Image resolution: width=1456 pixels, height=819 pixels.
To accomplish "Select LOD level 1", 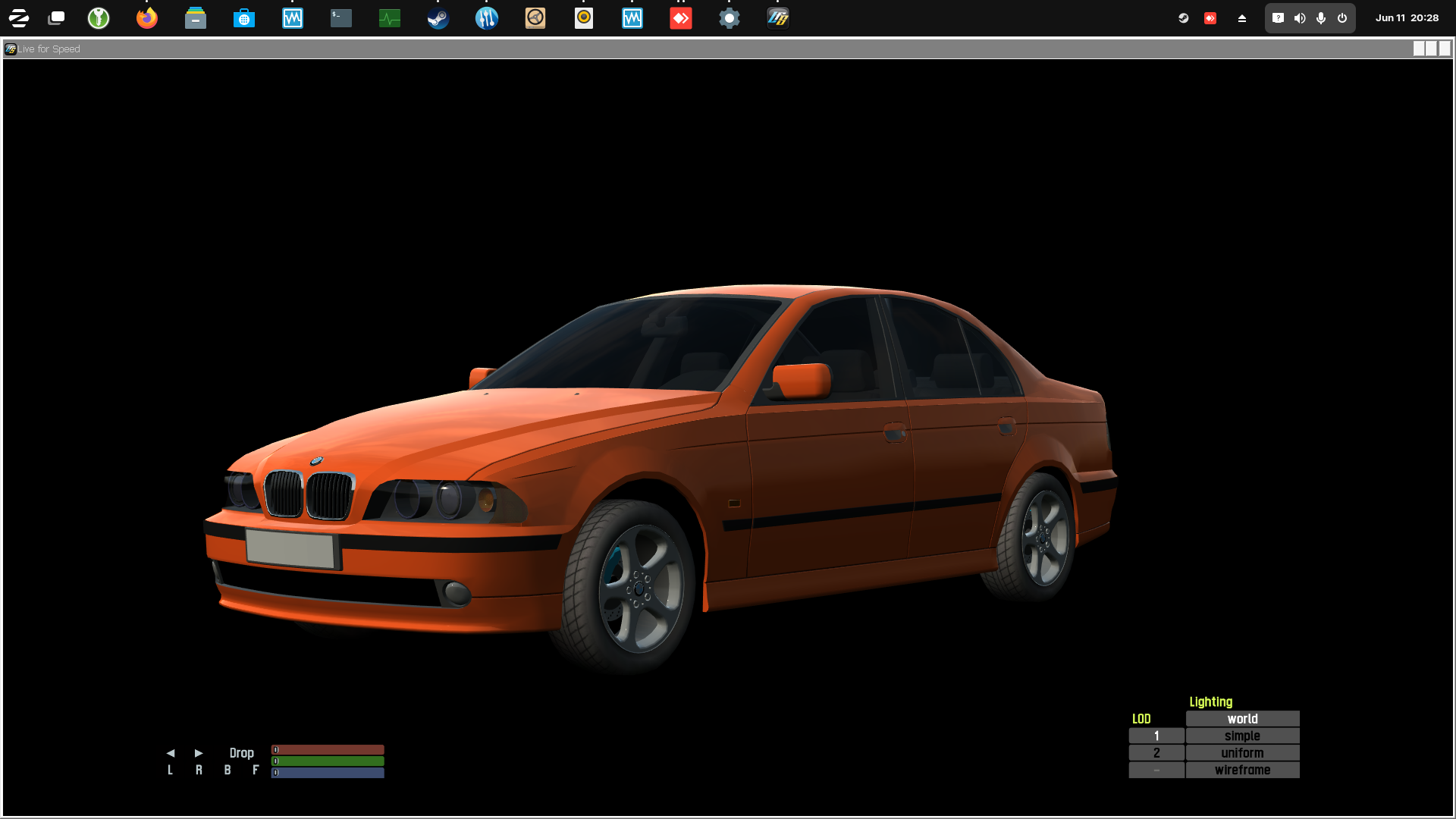I will point(1156,736).
